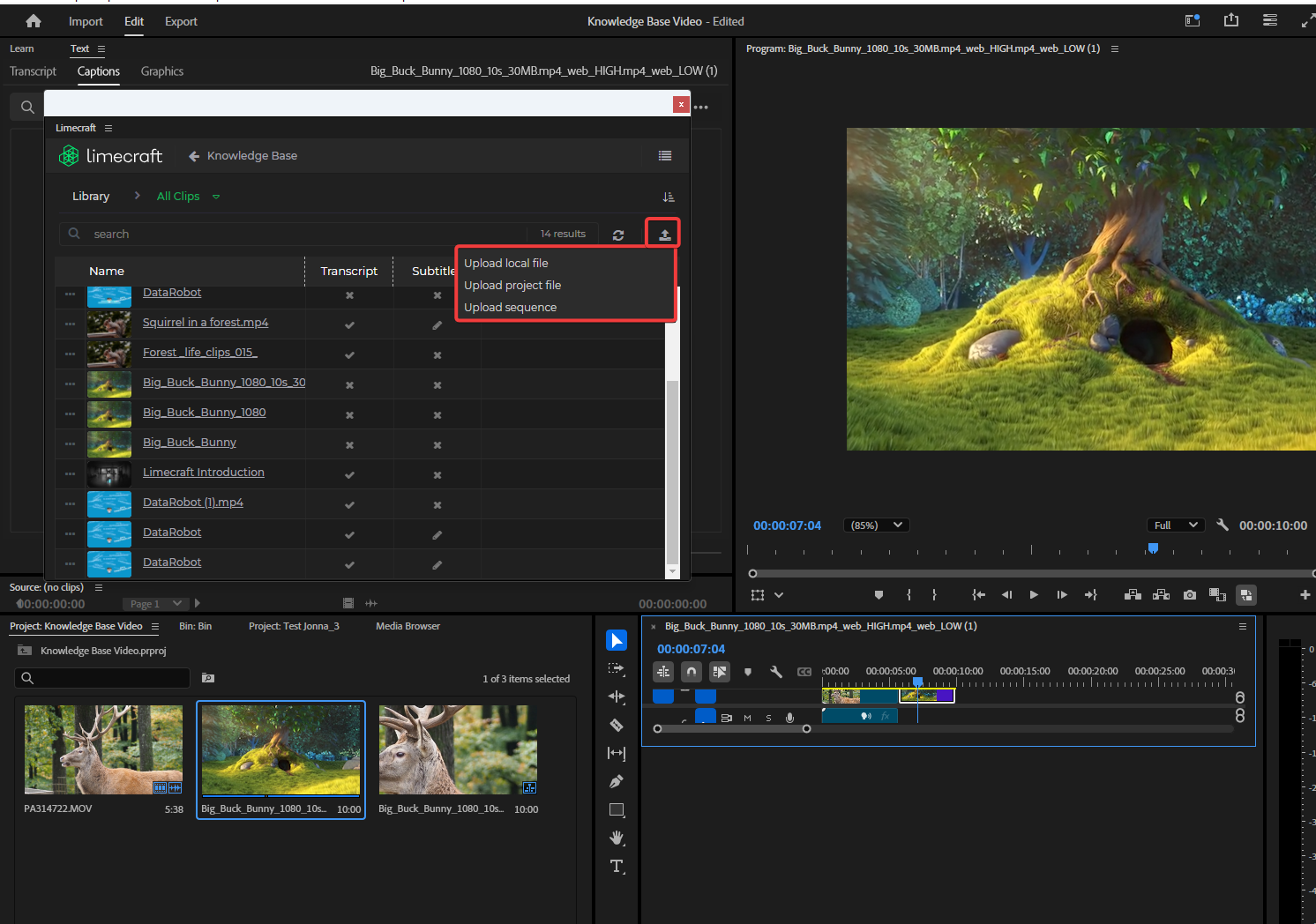Switch to Transcript tab
1316x924 pixels.
[x=34, y=71]
